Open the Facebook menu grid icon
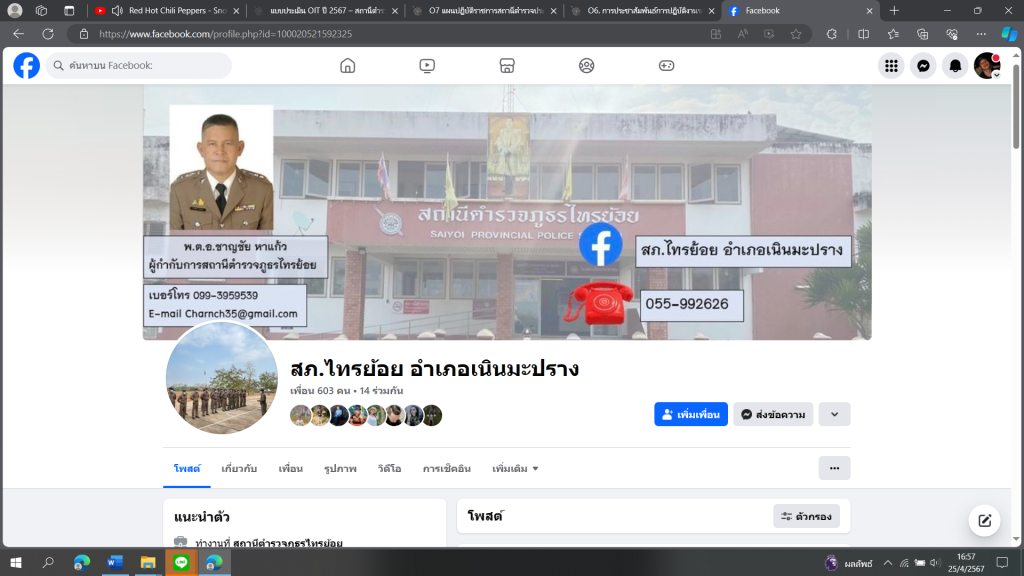The image size is (1024, 576). [891, 66]
